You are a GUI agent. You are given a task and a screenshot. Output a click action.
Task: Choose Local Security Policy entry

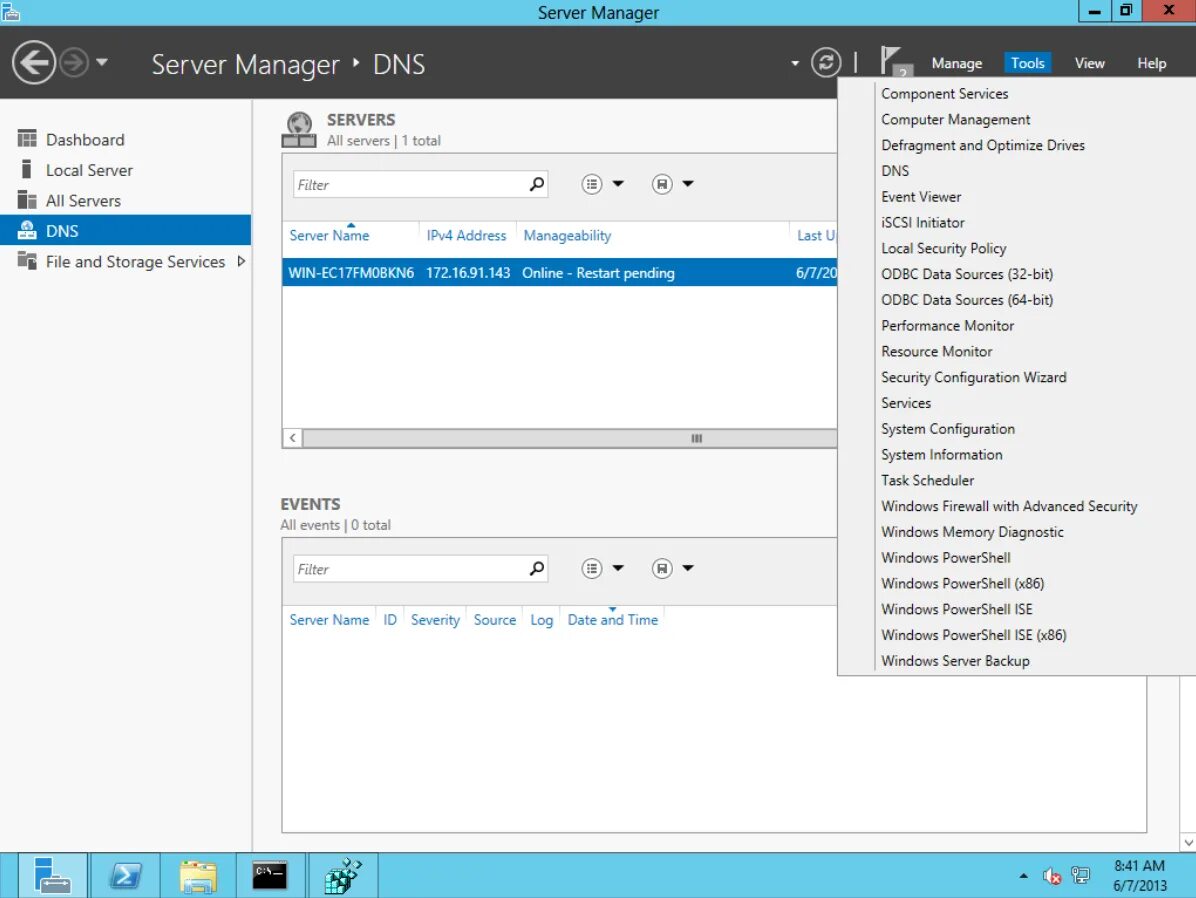click(943, 249)
